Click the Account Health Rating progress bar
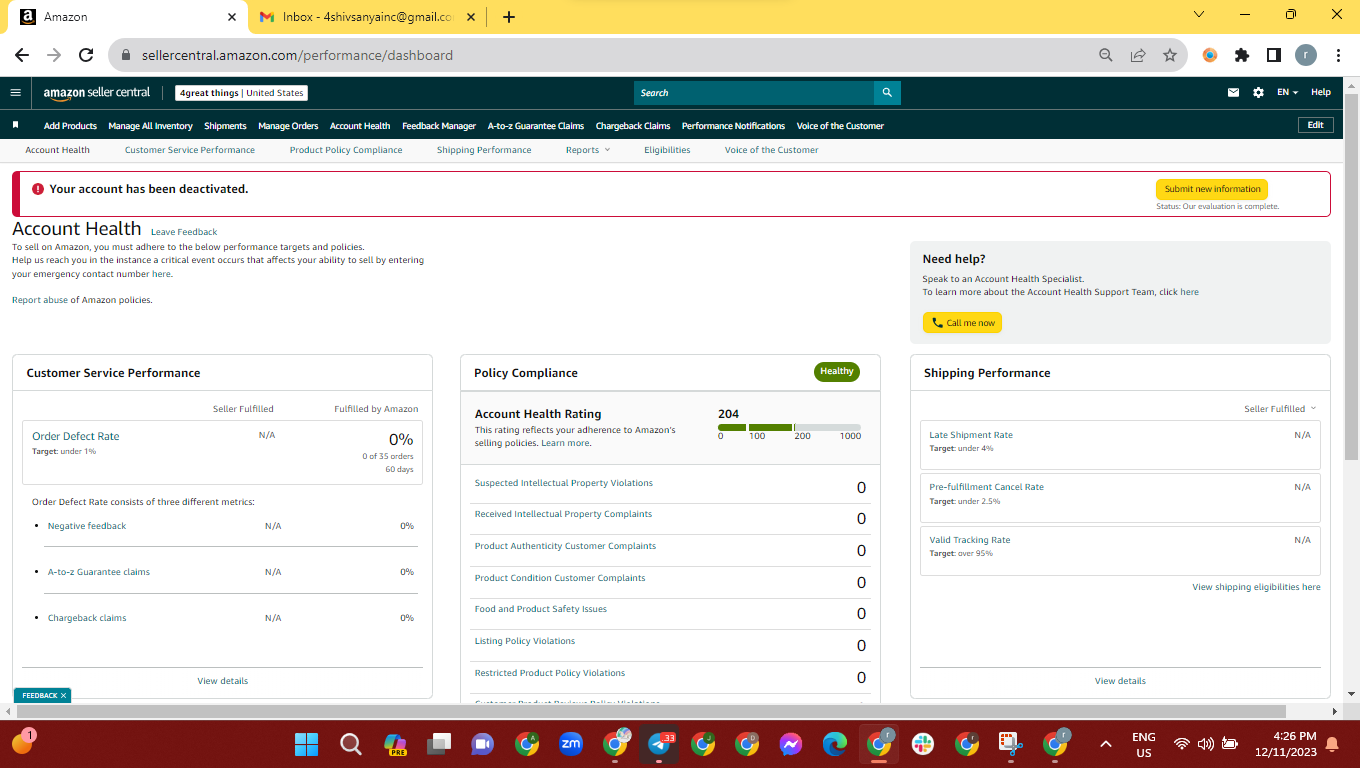This screenshot has width=1360, height=768. pos(789,427)
